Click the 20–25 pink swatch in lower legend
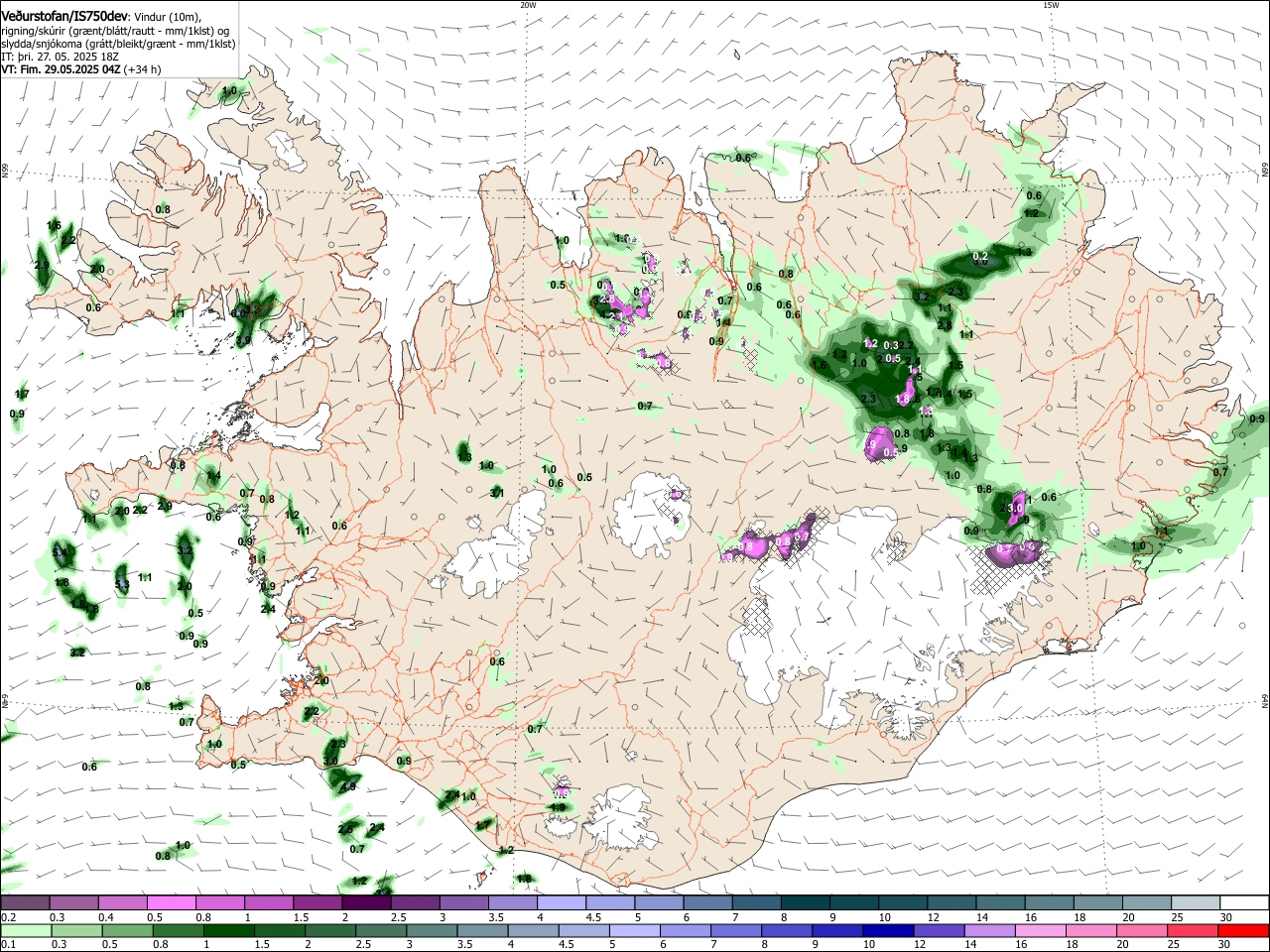This screenshot has height=952, width=1270. [x=1141, y=931]
